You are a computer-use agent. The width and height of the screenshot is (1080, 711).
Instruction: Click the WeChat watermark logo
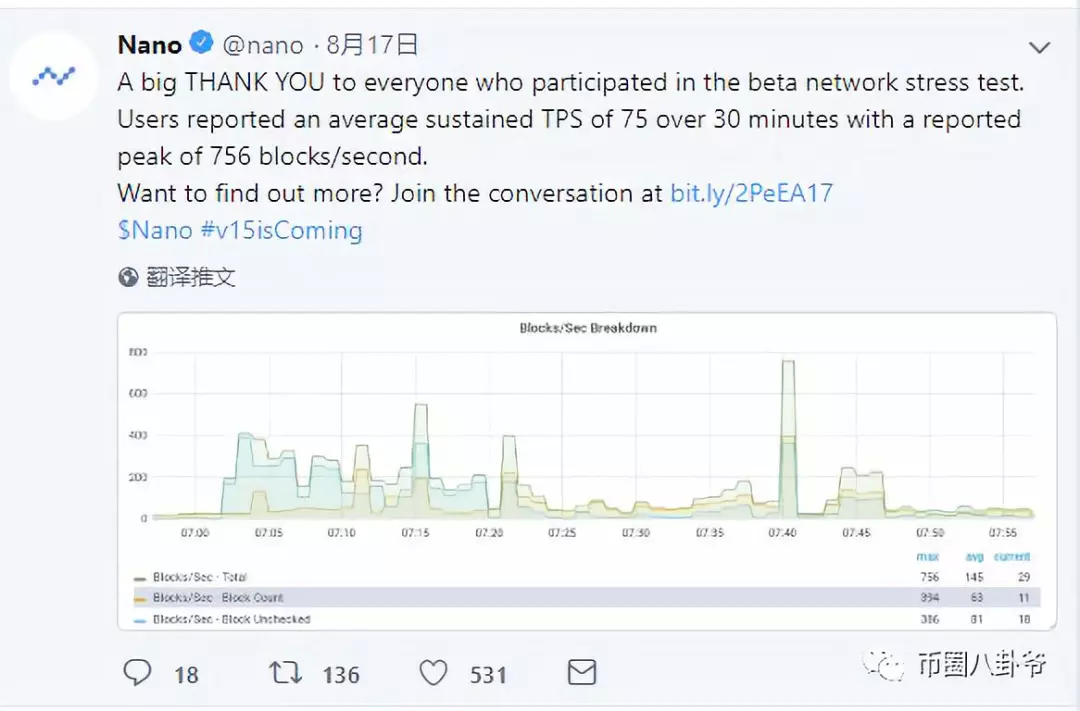pyautogui.click(x=883, y=665)
